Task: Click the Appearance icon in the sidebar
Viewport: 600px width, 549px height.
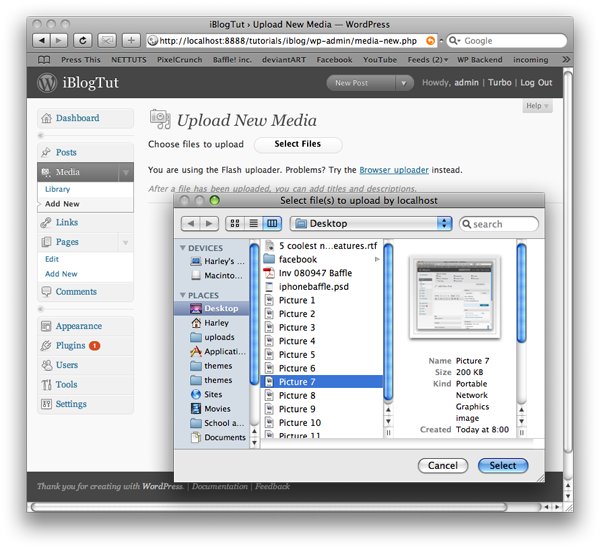Action: click(x=46, y=326)
